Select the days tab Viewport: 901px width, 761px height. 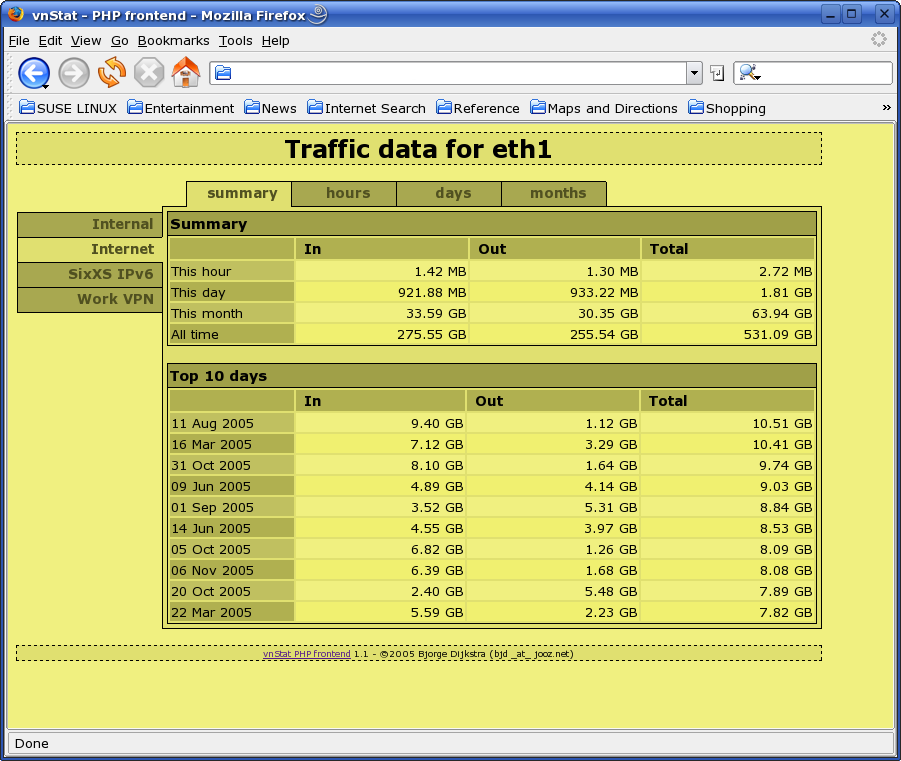click(452, 194)
